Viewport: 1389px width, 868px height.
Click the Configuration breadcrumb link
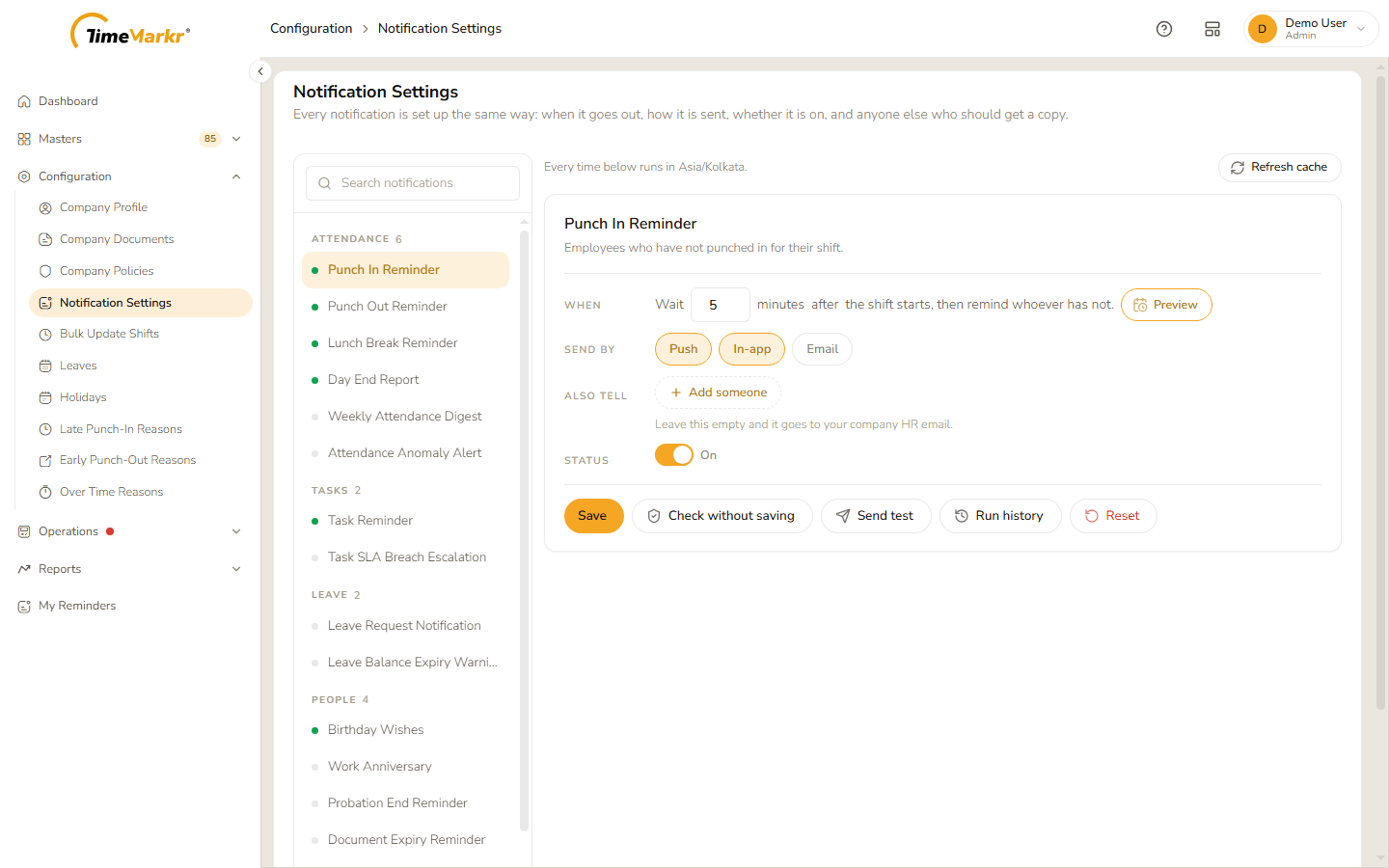(x=312, y=29)
